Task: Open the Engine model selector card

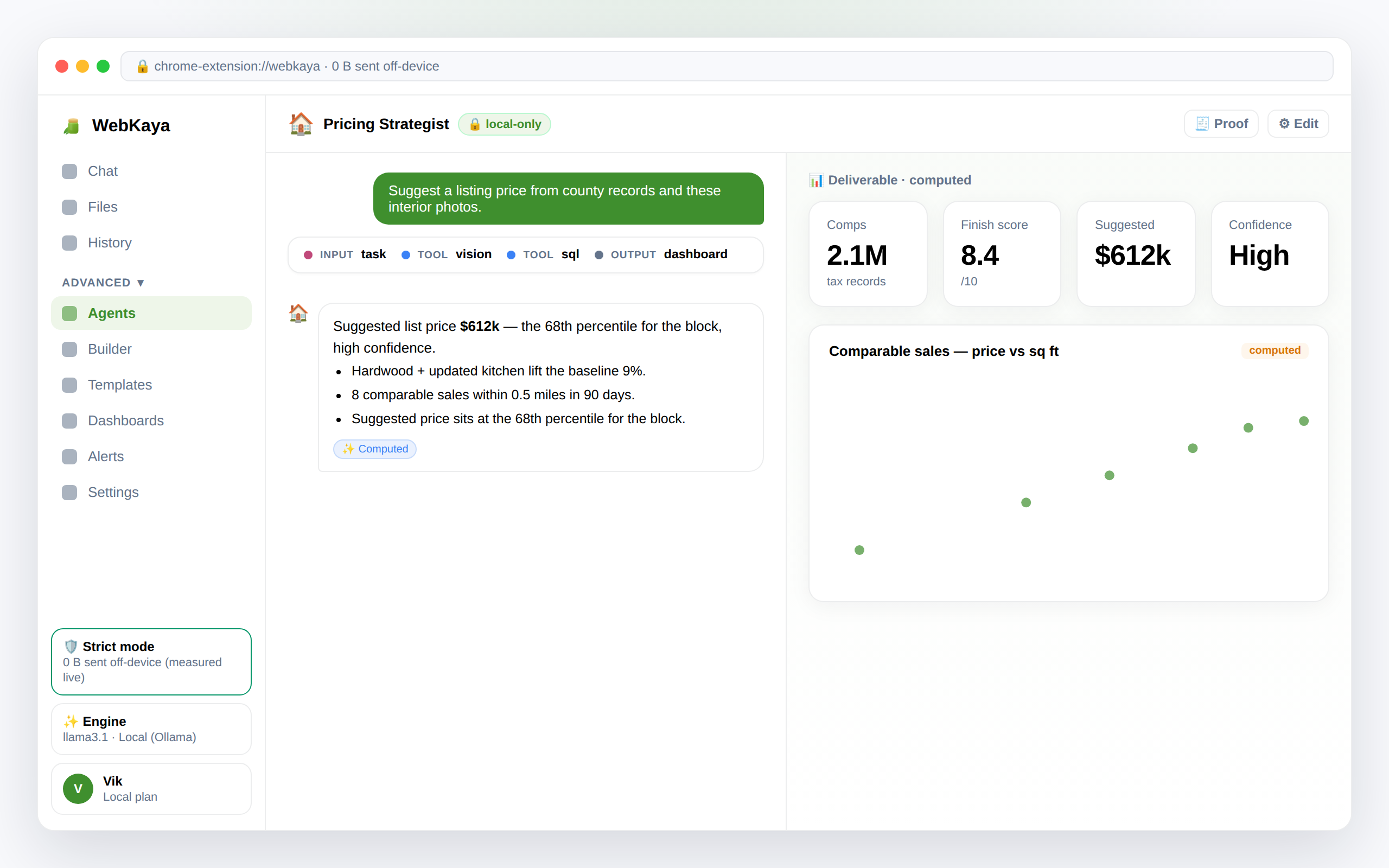Action: pos(151,729)
